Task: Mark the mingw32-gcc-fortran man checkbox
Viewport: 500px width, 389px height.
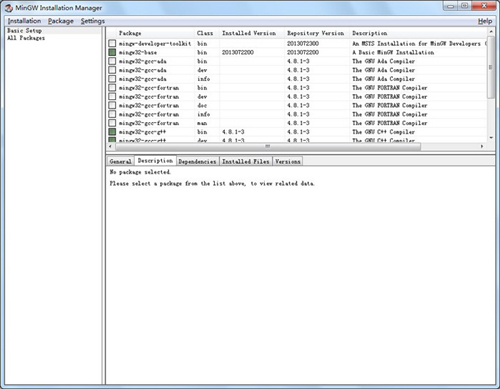Action: [x=112, y=123]
